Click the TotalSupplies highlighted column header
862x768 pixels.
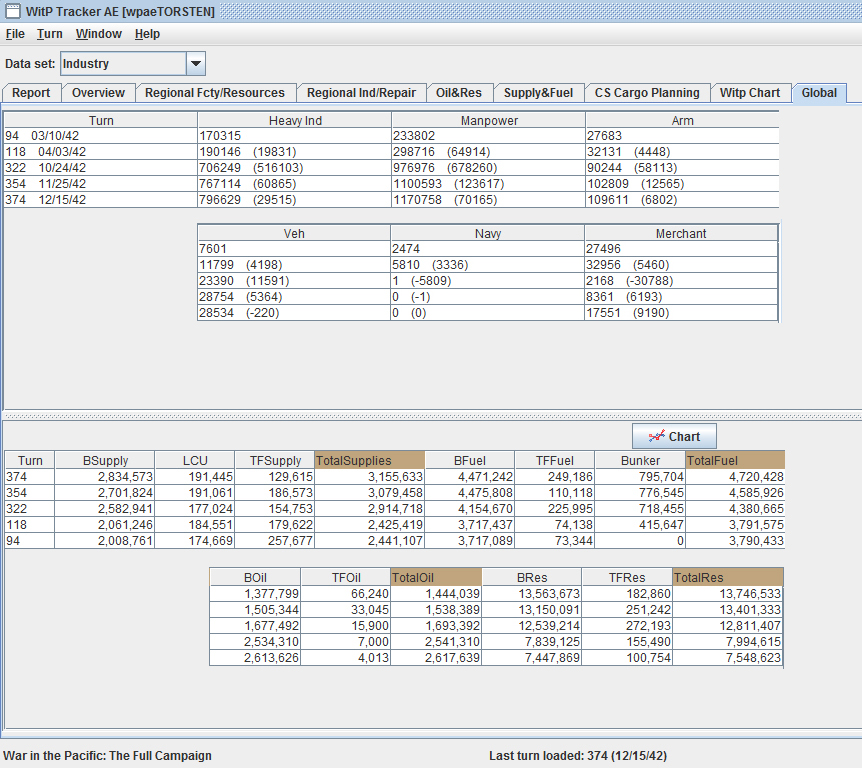click(x=369, y=461)
